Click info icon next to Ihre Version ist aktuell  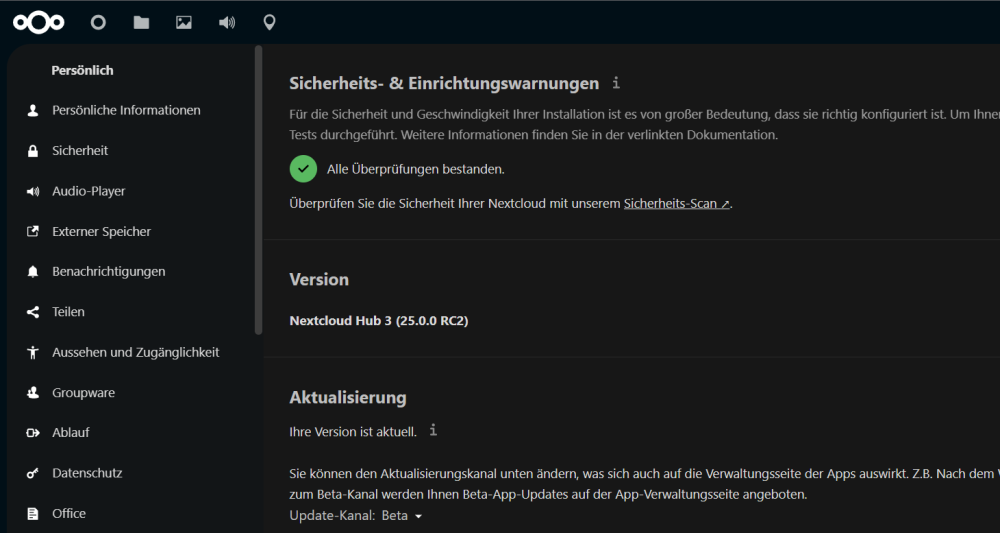click(433, 430)
